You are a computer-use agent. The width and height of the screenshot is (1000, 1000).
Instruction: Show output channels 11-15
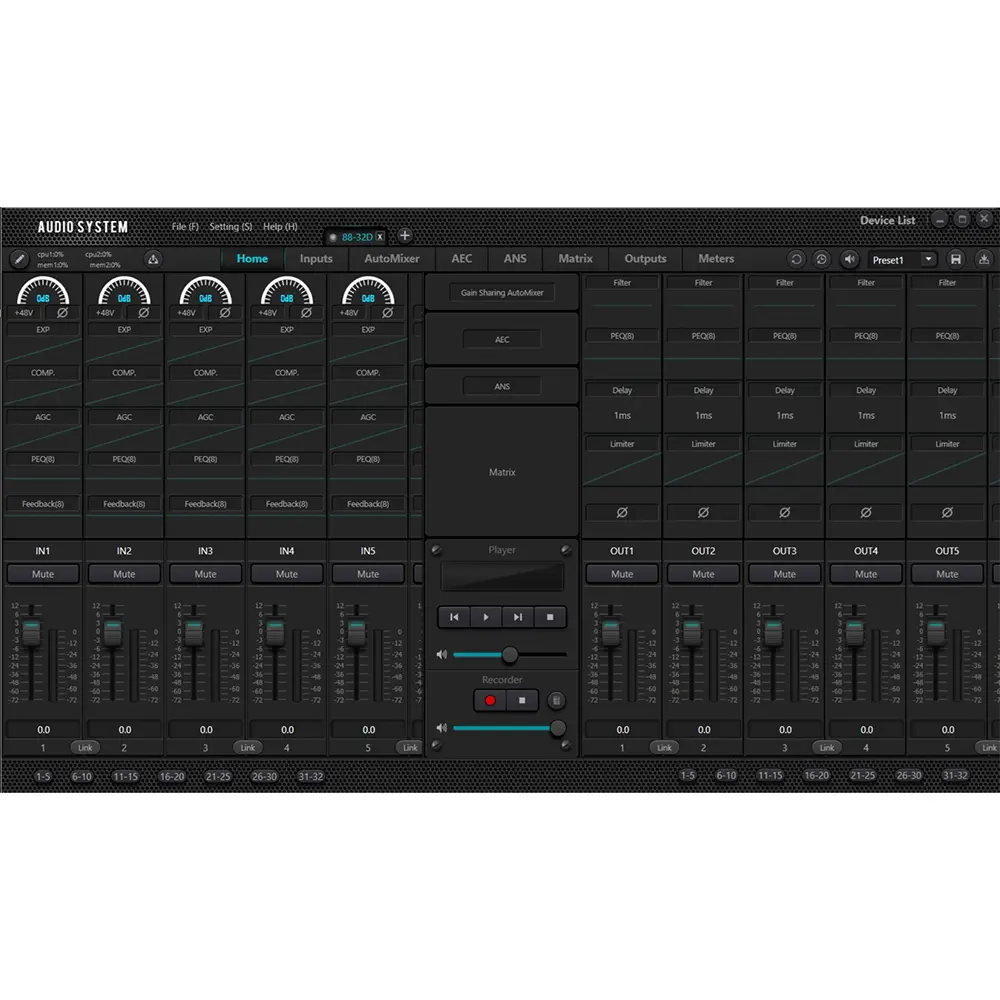(770, 776)
